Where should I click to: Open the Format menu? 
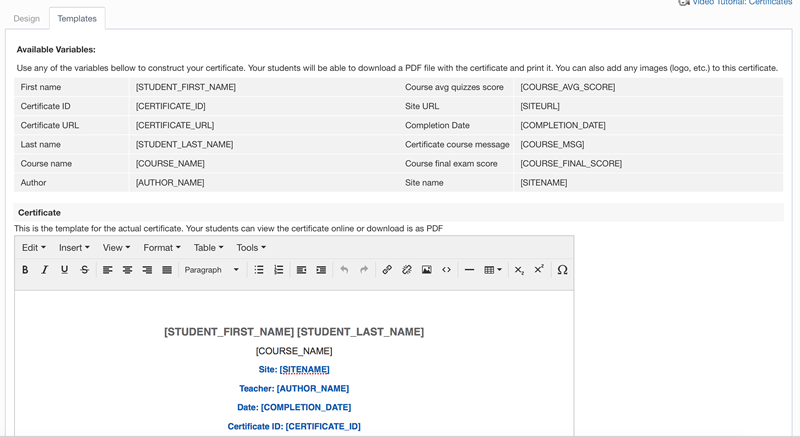point(162,247)
